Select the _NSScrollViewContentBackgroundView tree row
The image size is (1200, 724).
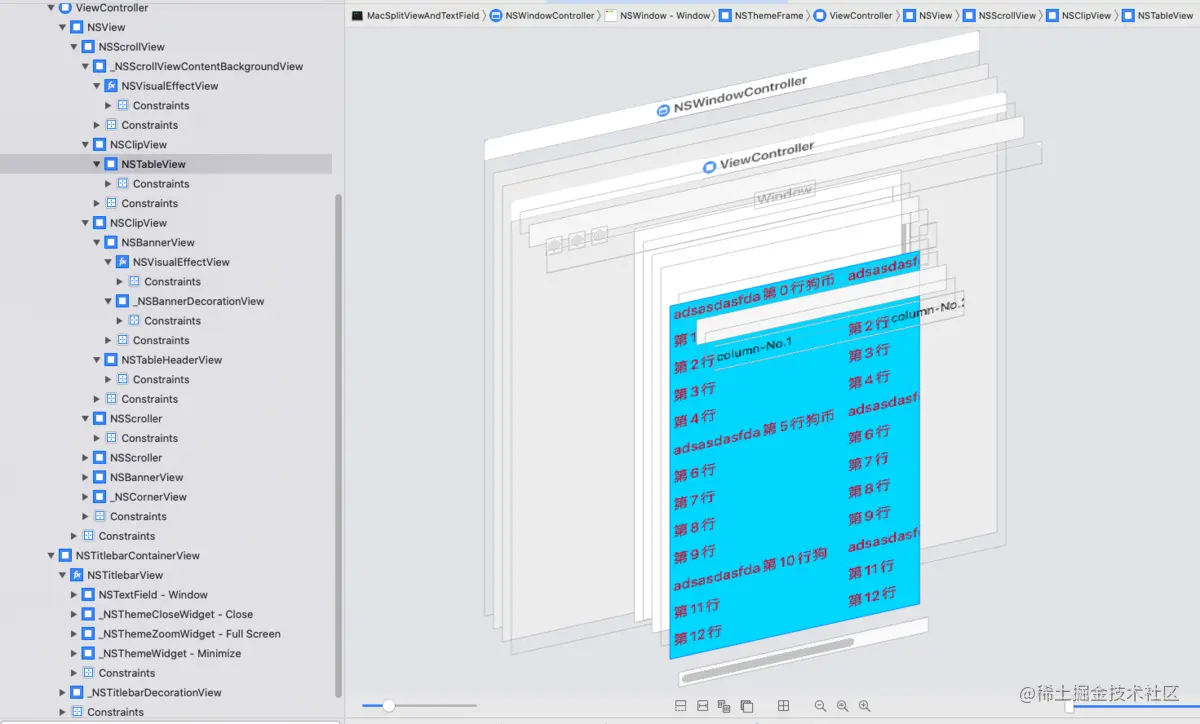(x=165, y=66)
